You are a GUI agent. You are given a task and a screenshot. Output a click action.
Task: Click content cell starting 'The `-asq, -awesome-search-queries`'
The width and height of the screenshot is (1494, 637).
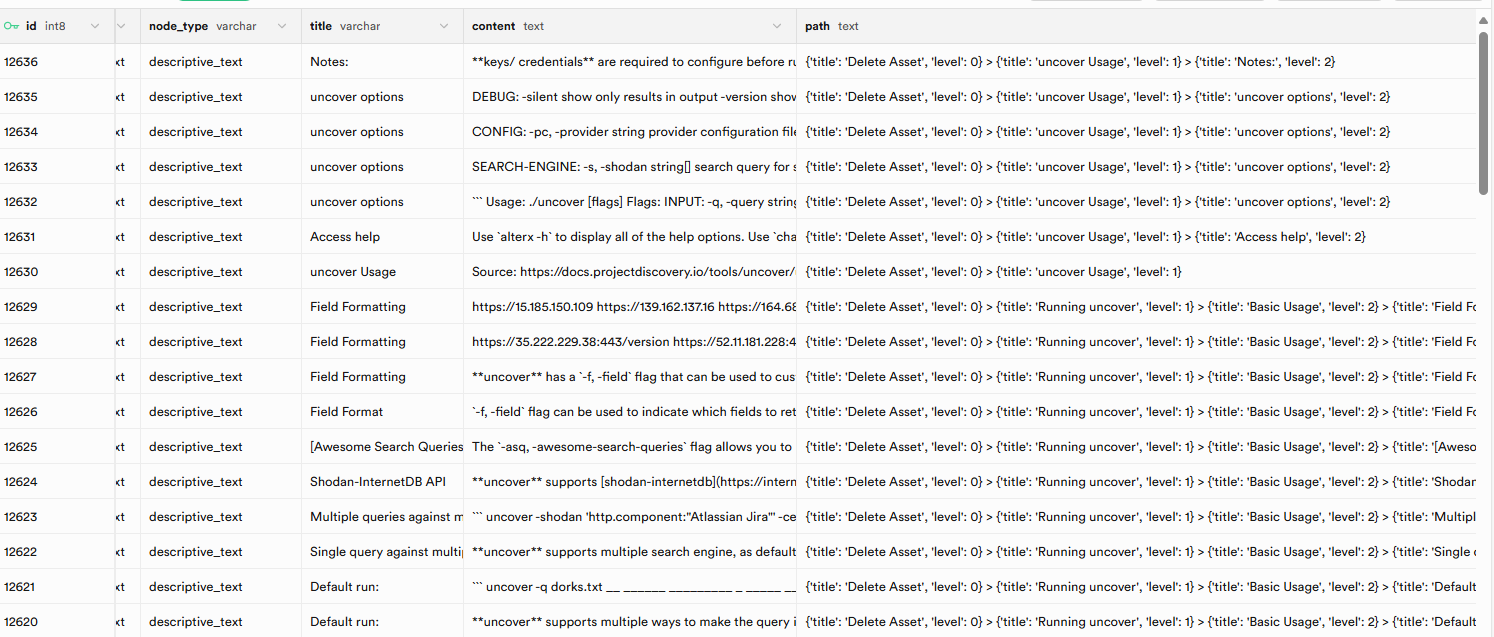630,447
